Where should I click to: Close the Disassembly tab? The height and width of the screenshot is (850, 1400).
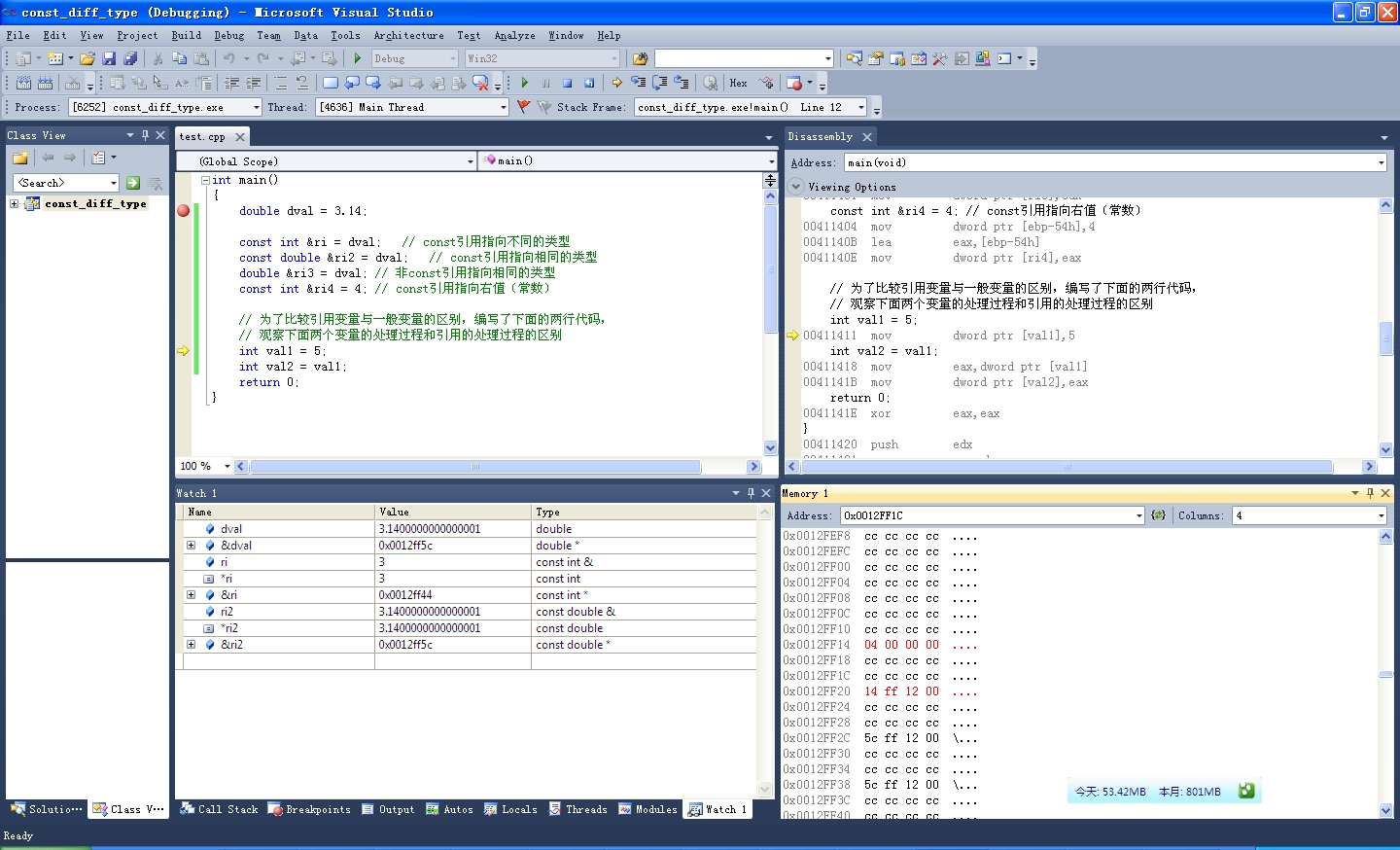click(867, 137)
